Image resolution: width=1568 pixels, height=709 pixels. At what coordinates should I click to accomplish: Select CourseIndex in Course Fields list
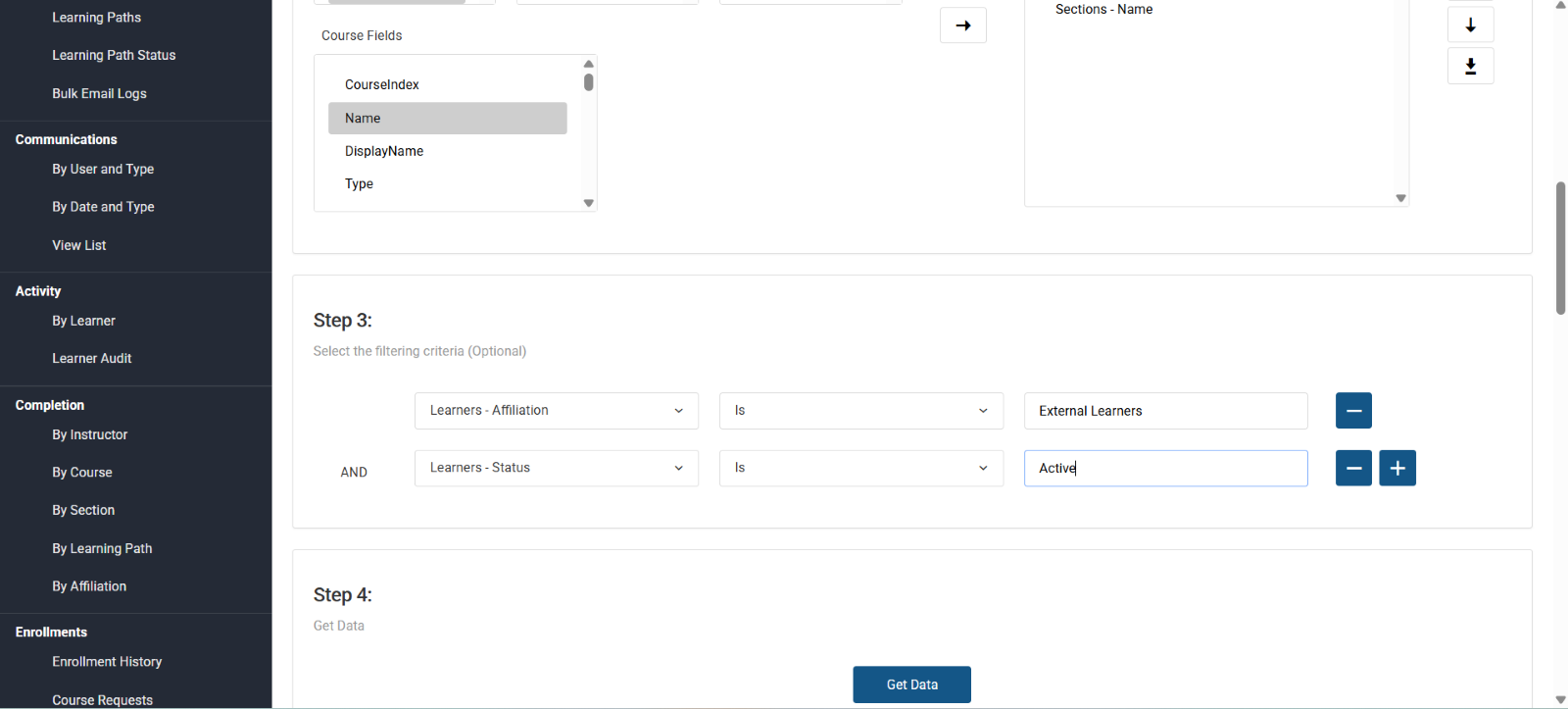pyautogui.click(x=382, y=85)
